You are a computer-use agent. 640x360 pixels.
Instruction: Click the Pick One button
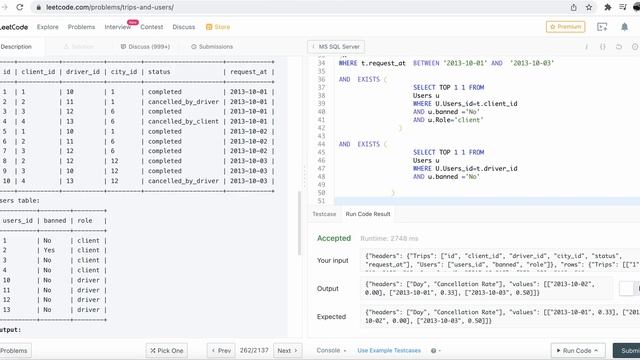167,351
